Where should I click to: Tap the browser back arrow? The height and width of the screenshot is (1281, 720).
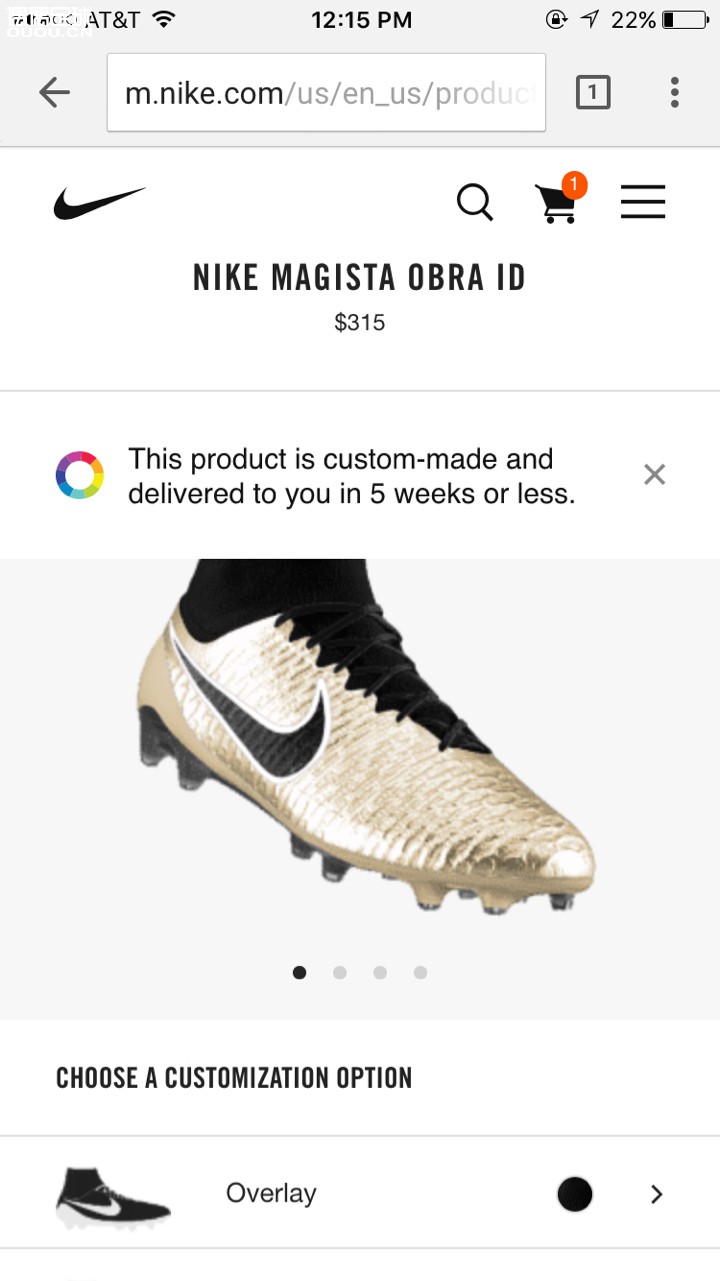click(54, 93)
